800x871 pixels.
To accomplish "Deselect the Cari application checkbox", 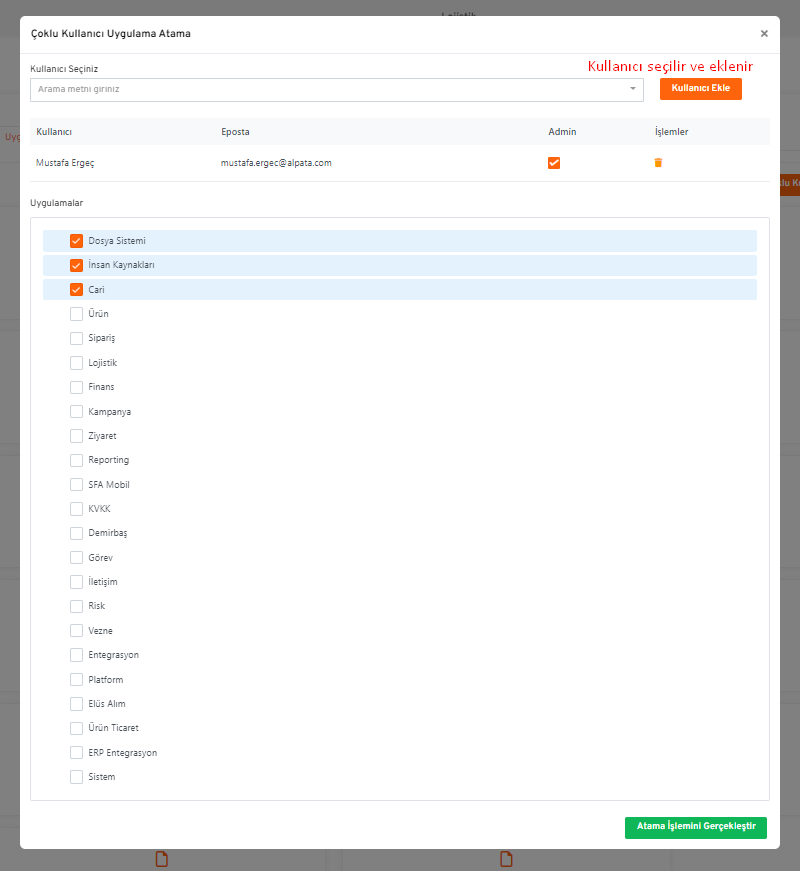I will pos(76,290).
